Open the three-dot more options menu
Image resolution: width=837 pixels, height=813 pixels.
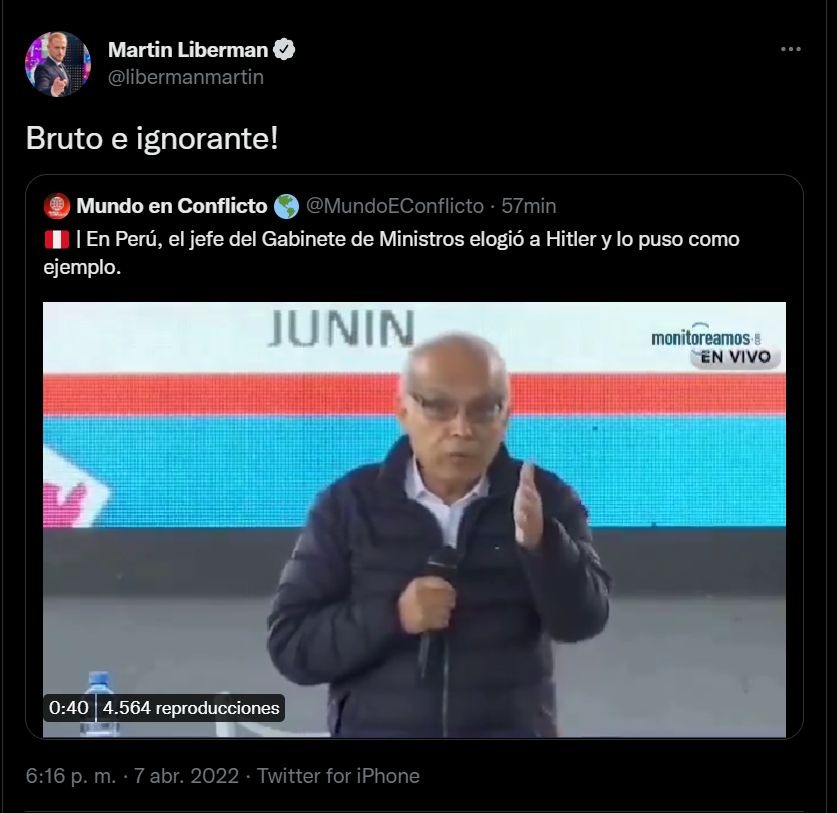[791, 49]
